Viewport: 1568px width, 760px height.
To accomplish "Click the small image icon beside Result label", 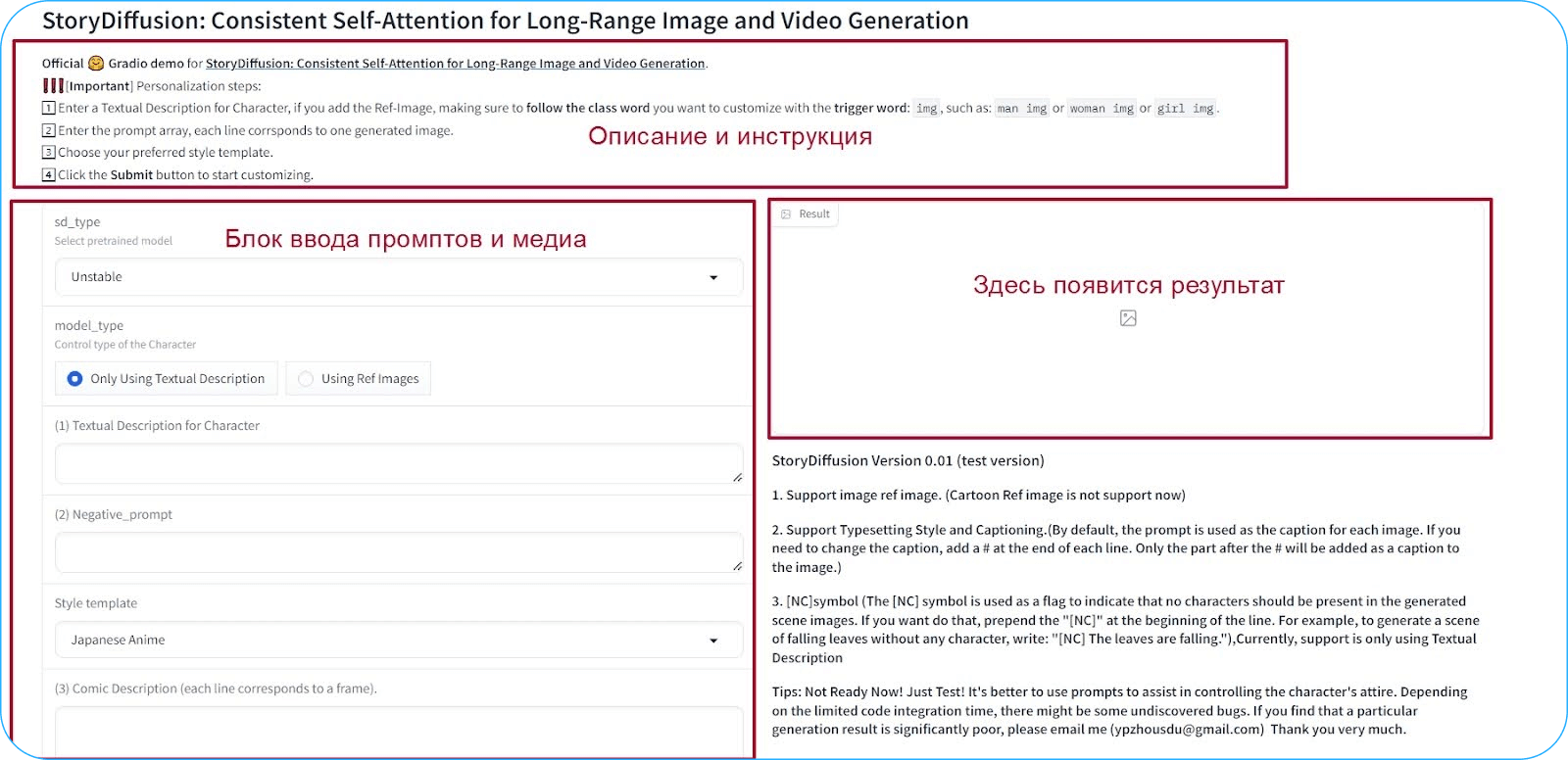I will [786, 214].
